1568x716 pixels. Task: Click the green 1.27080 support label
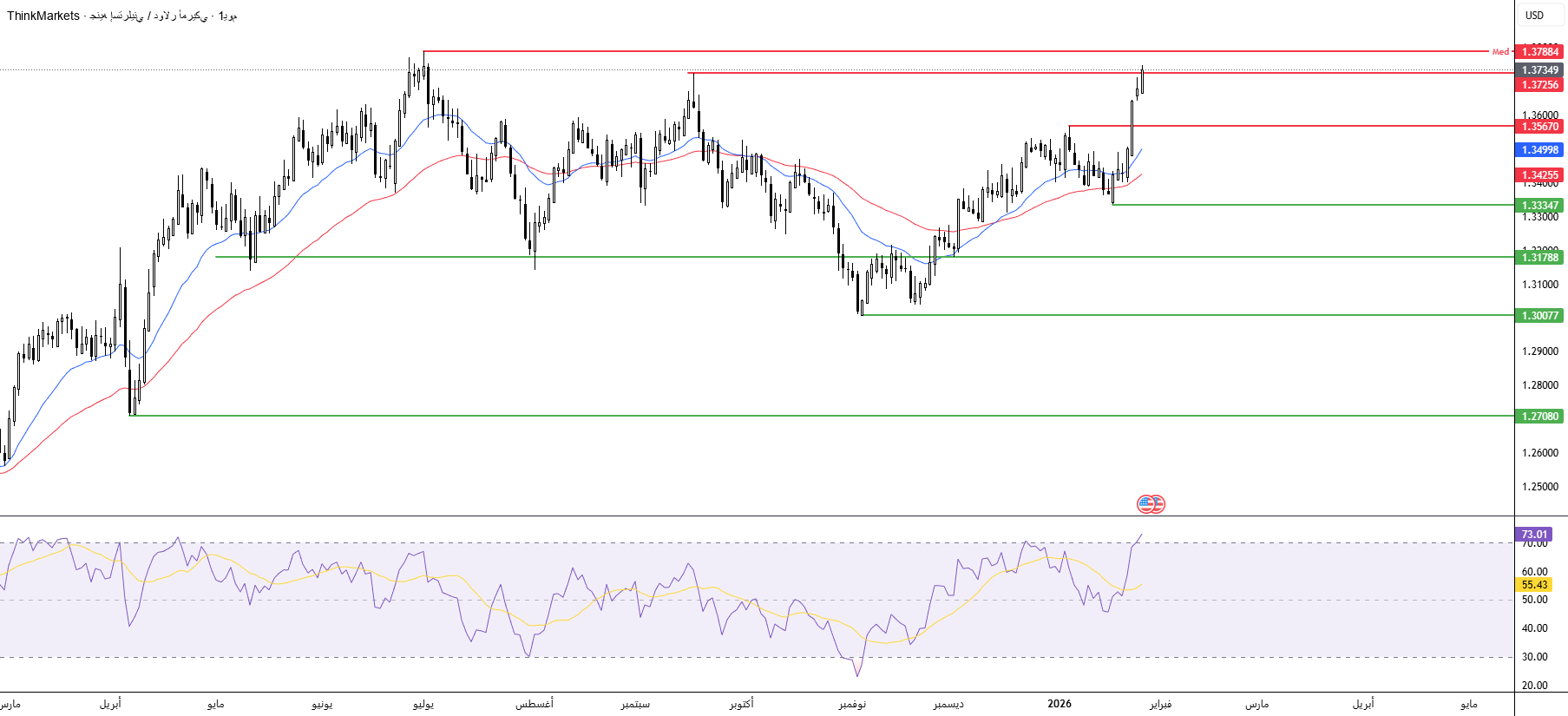[x=1540, y=417]
